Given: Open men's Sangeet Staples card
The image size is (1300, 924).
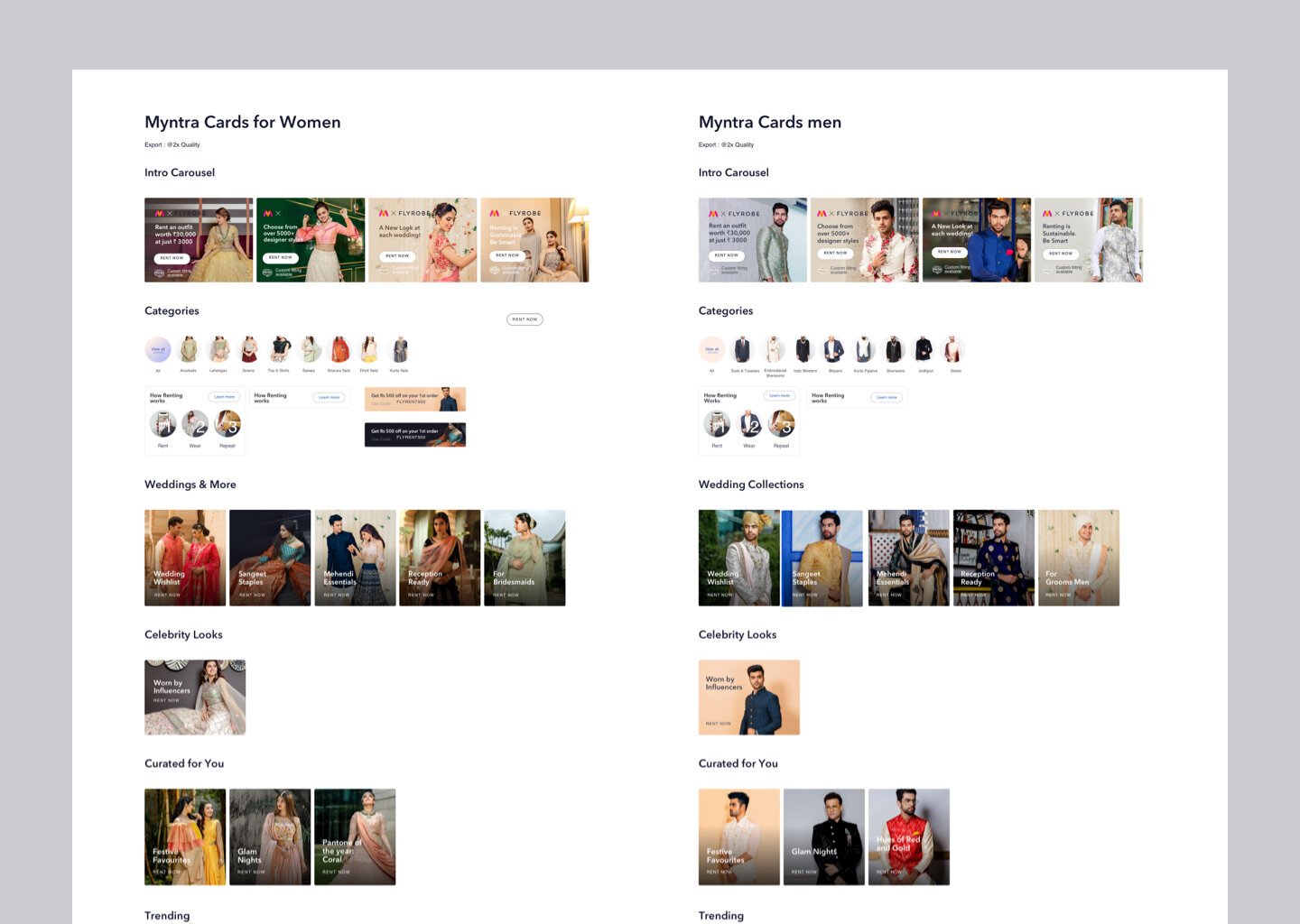Looking at the screenshot, I should (x=823, y=558).
